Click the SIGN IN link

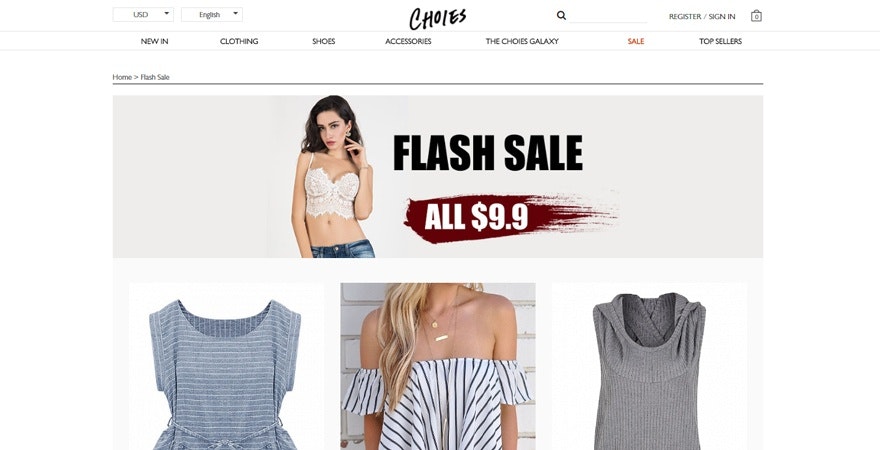(722, 17)
